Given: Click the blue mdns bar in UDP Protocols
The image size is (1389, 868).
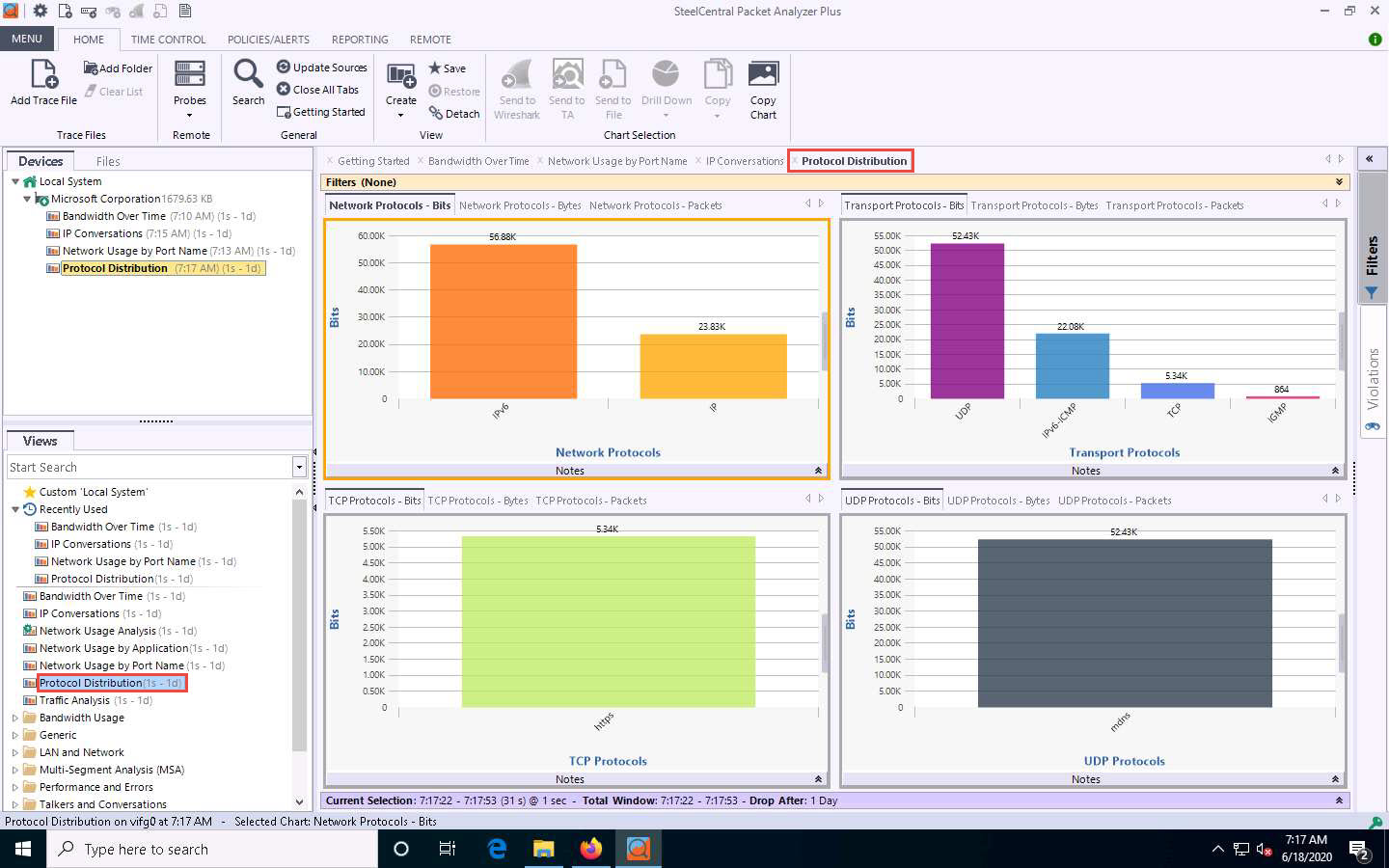Looking at the screenshot, I should [x=1125, y=623].
